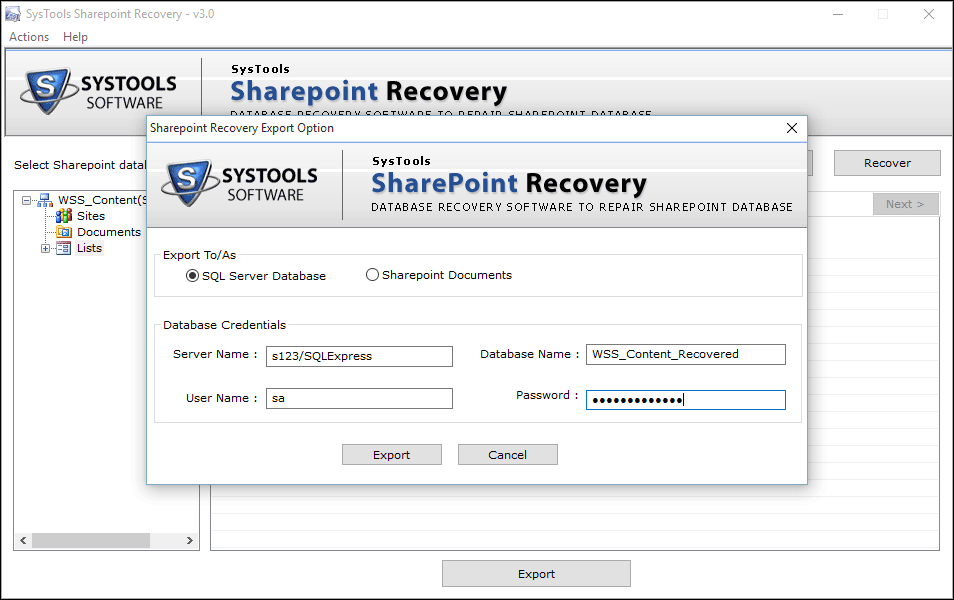The width and height of the screenshot is (954, 600).
Task: Select the Lists tree item
Action: (89, 248)
